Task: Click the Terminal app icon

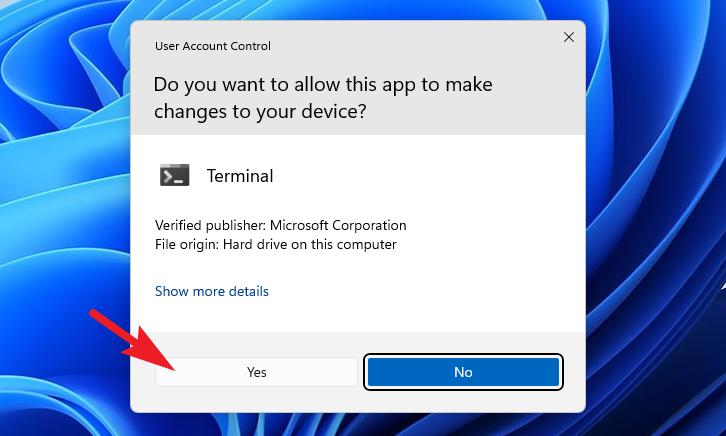Action: pos(175,175)
